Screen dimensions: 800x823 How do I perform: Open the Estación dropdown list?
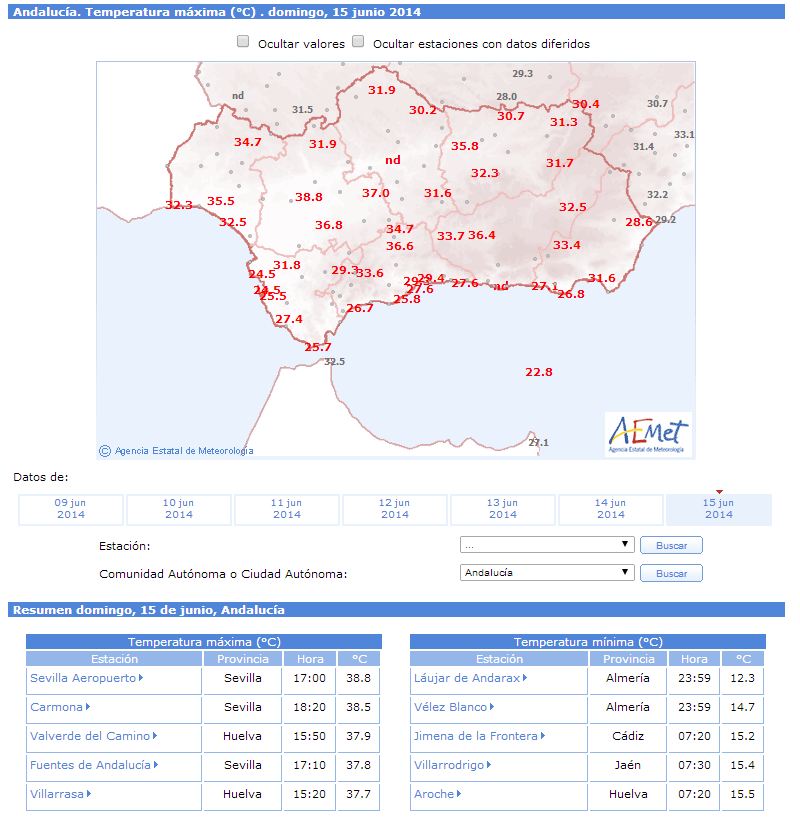point(547,545)
